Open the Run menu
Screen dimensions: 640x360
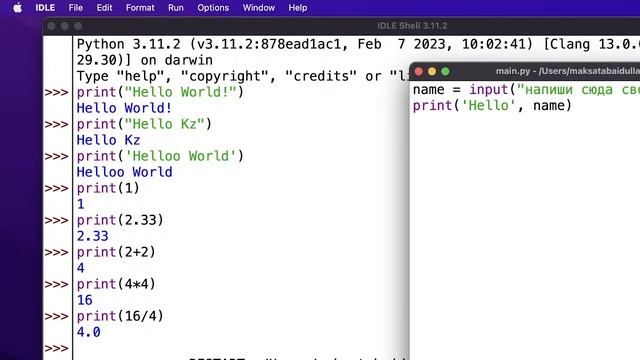point(176,8)
